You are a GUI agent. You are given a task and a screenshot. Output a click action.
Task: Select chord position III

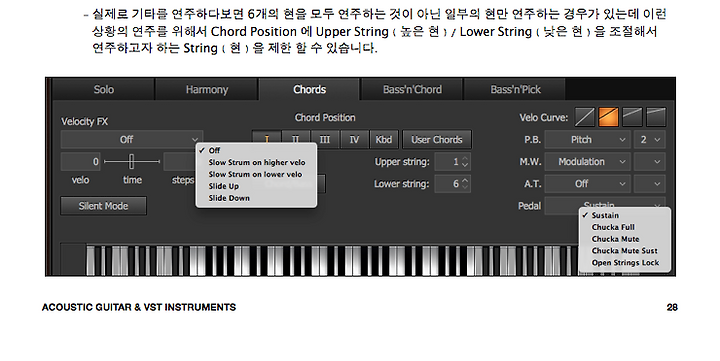325,139
